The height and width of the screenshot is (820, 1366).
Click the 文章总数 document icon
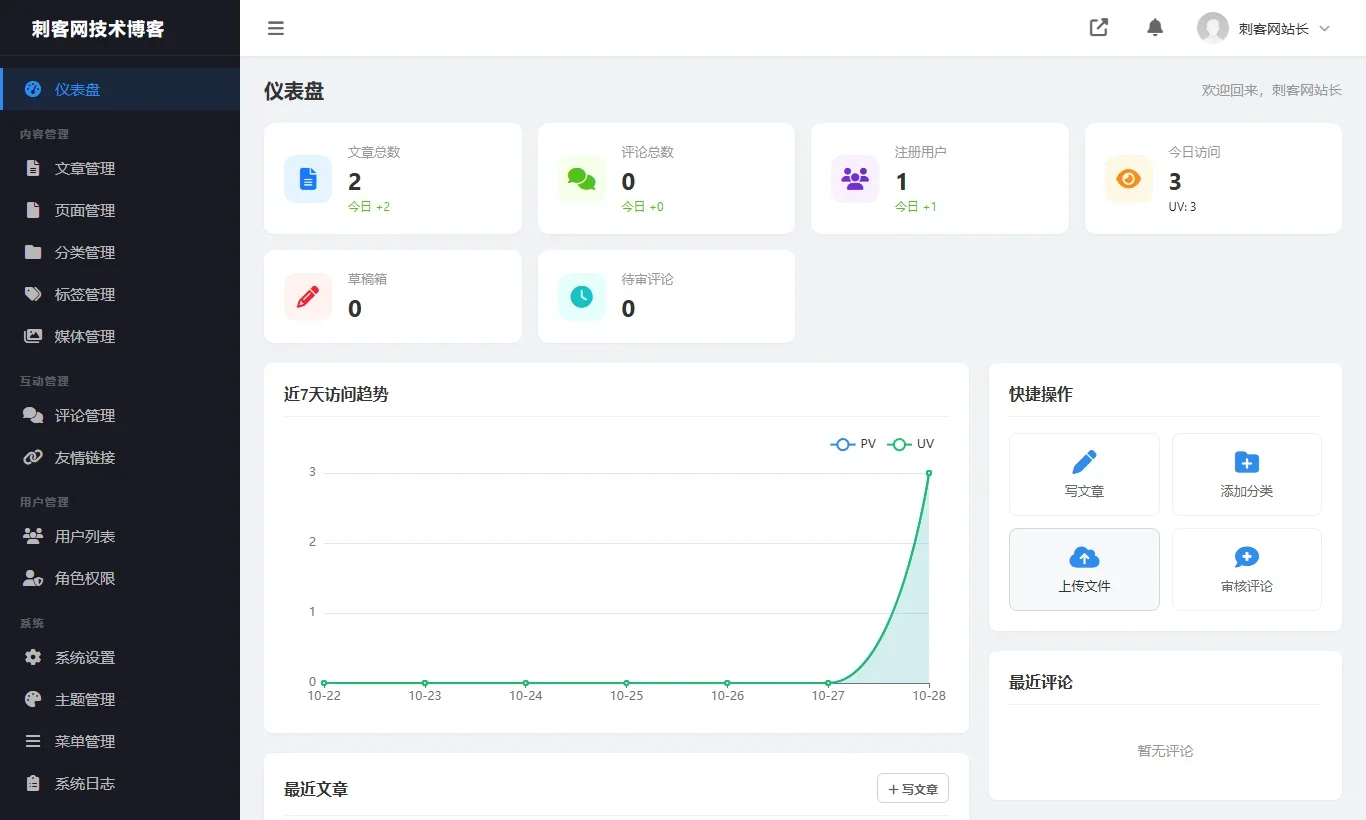[x=308, y=179]
